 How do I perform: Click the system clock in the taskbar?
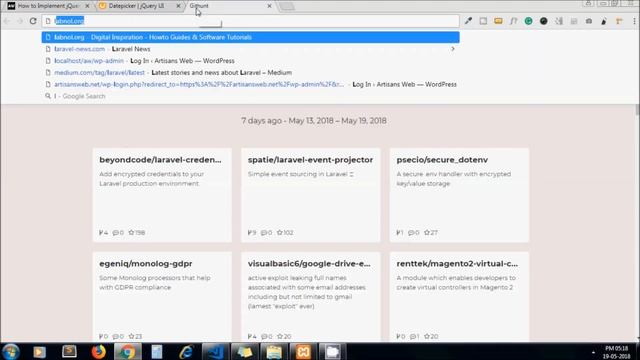[x=616, y=352]
